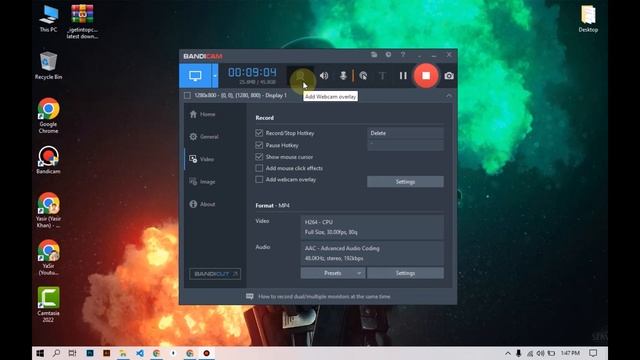Show hidden system tray icons
The image size is (640, 360).
pos(507,353)
